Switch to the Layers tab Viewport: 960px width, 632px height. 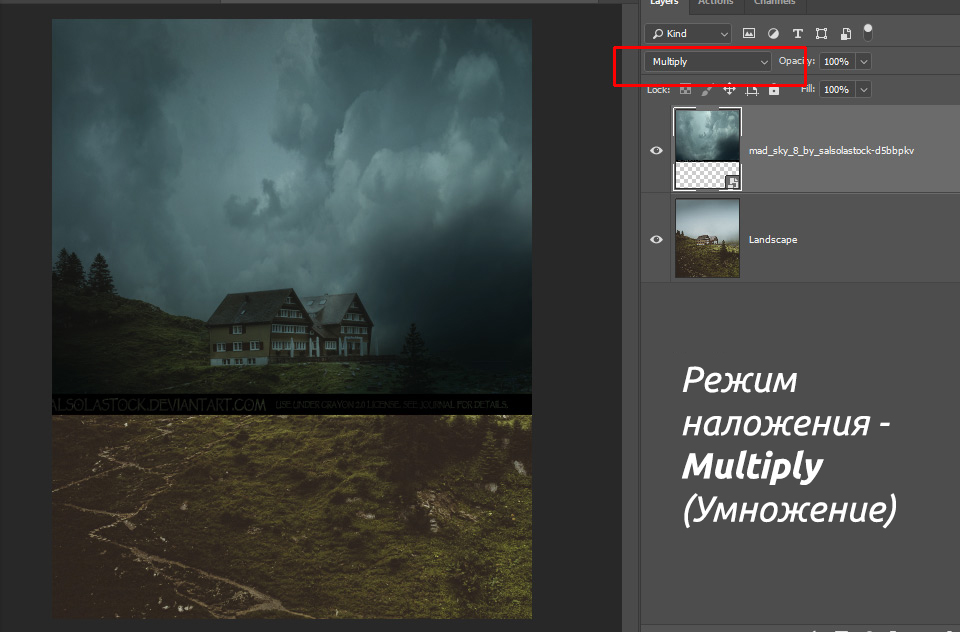pos(664,4)
